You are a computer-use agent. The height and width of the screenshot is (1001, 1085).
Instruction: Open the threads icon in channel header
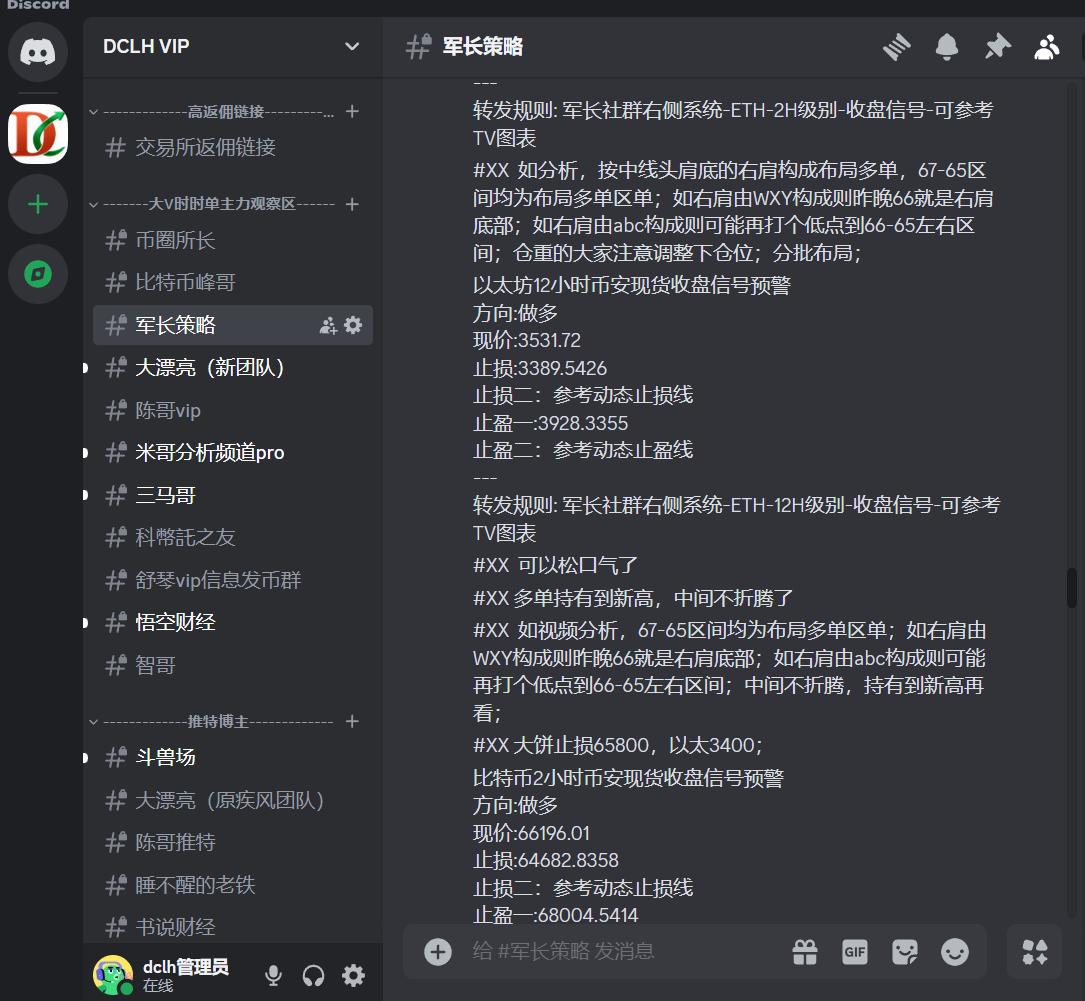(896, 46)
